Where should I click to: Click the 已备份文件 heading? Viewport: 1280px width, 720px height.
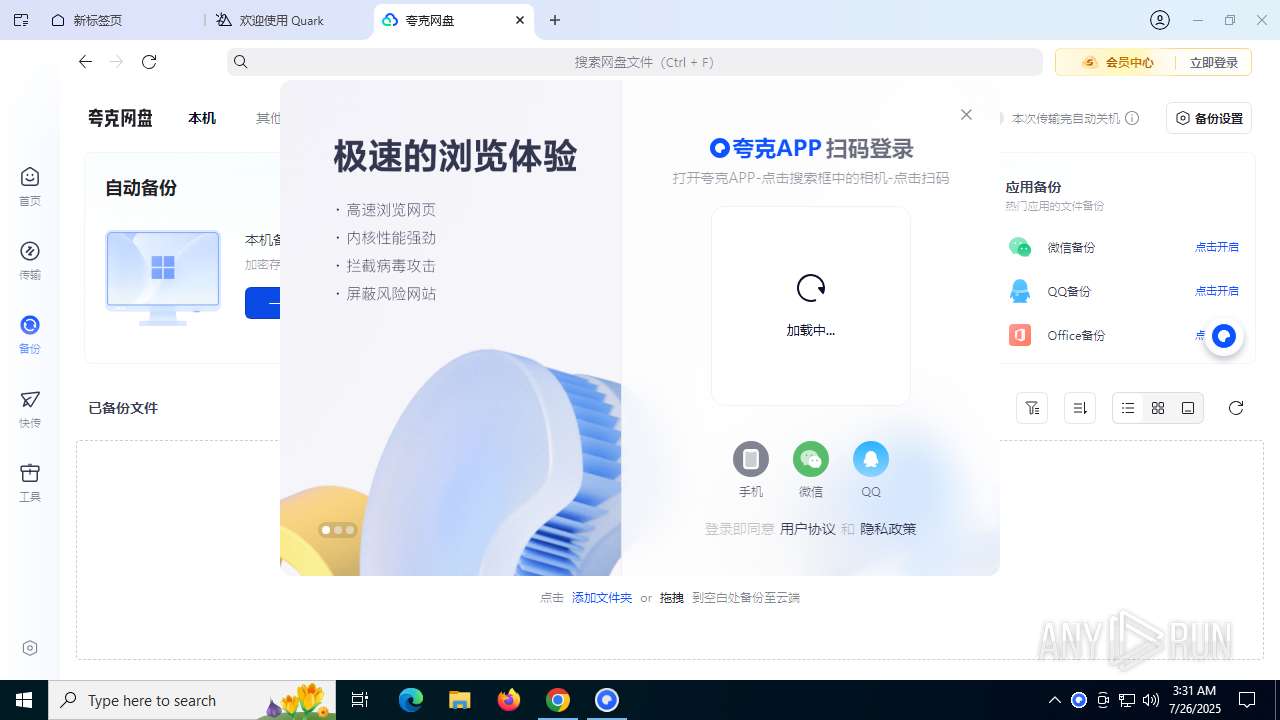click(x=123, y=408)
